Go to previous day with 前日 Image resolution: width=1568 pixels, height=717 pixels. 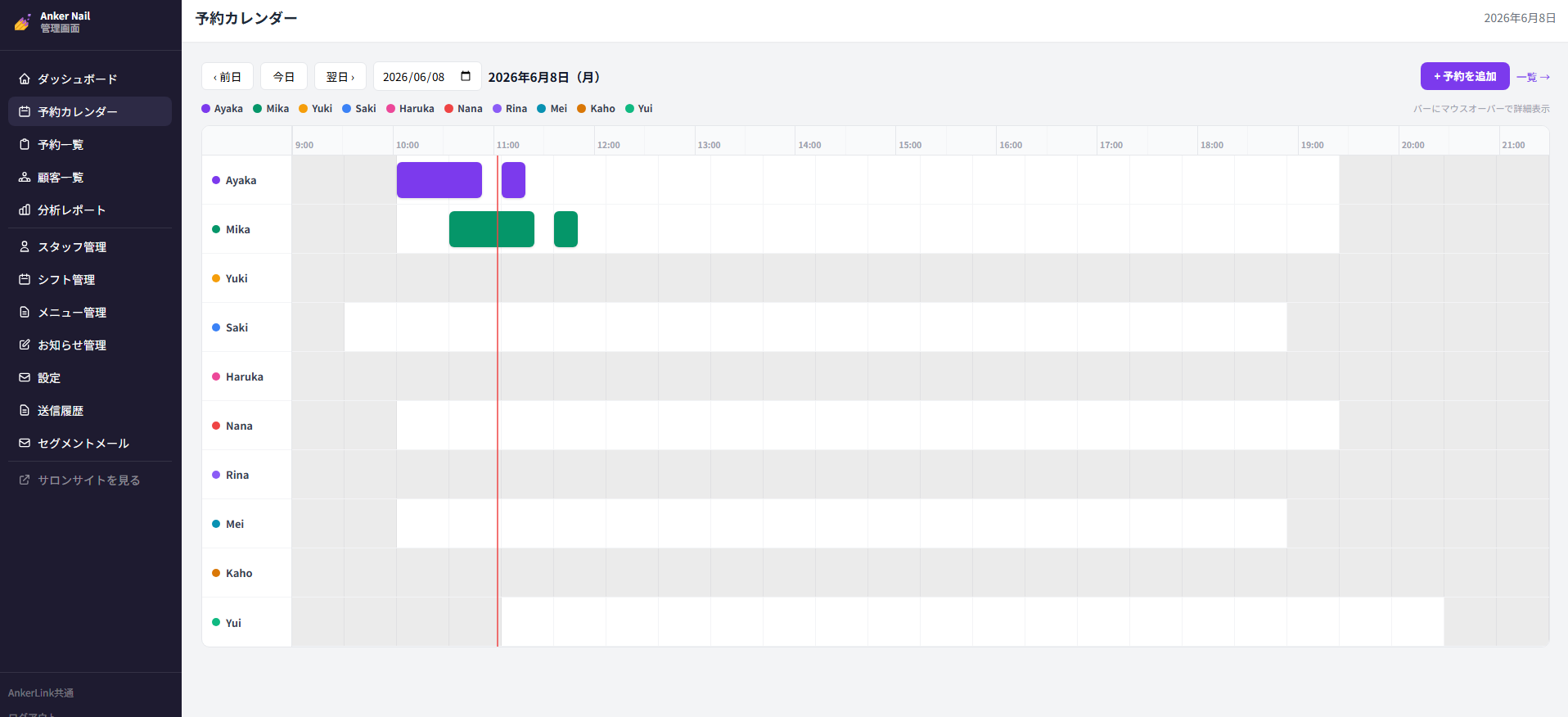[x=228, y=76]
